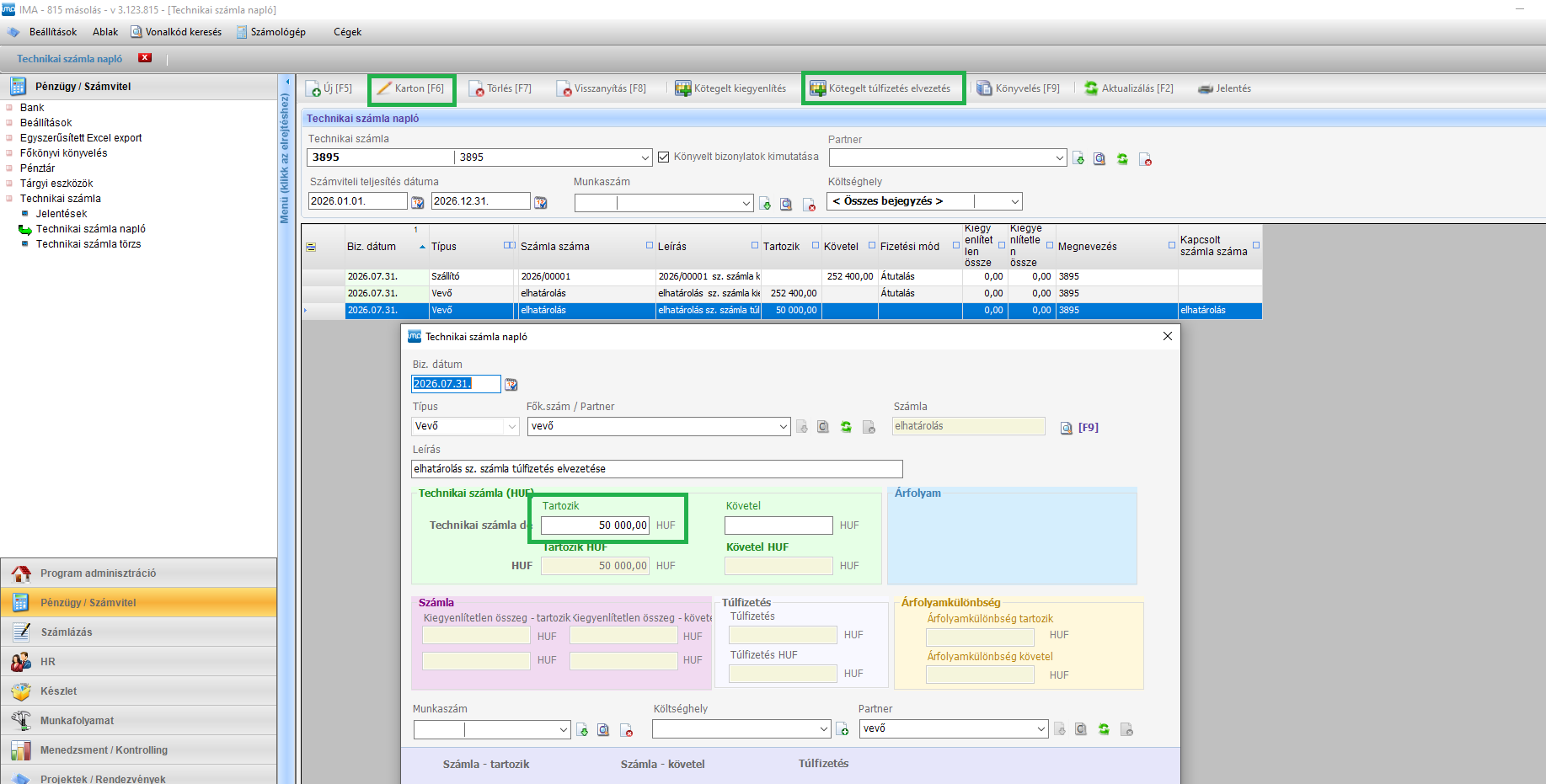
Task: Open Munkaszám dropdown at the dialog bottom
Action: (x=564, y=730)
